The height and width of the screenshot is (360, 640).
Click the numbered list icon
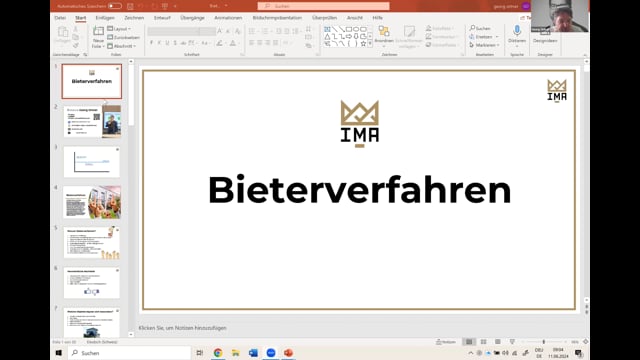(265, 31)
